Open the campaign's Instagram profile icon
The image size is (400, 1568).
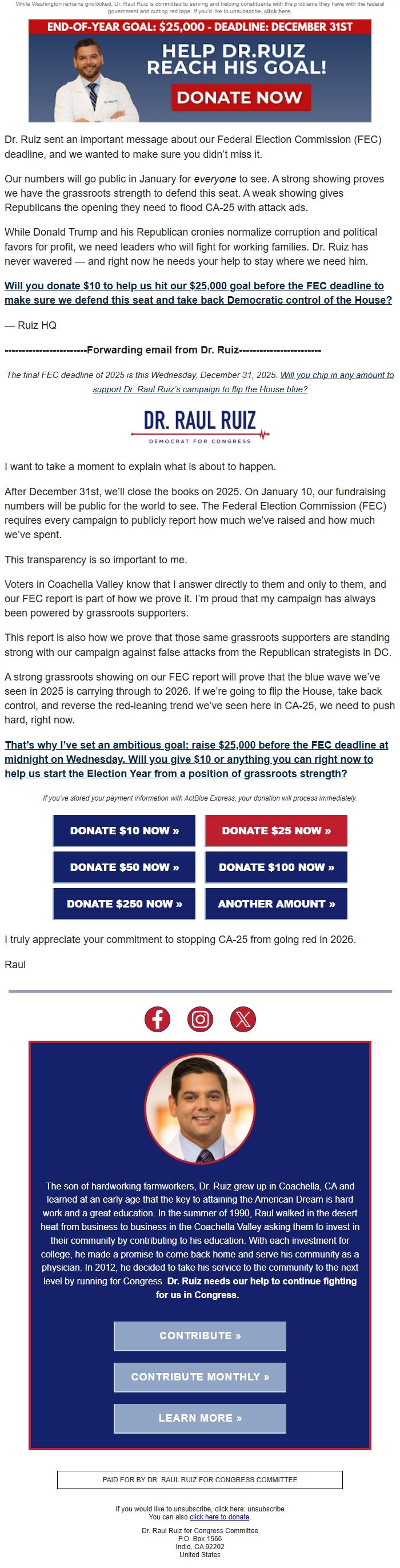click(200, 1018)
